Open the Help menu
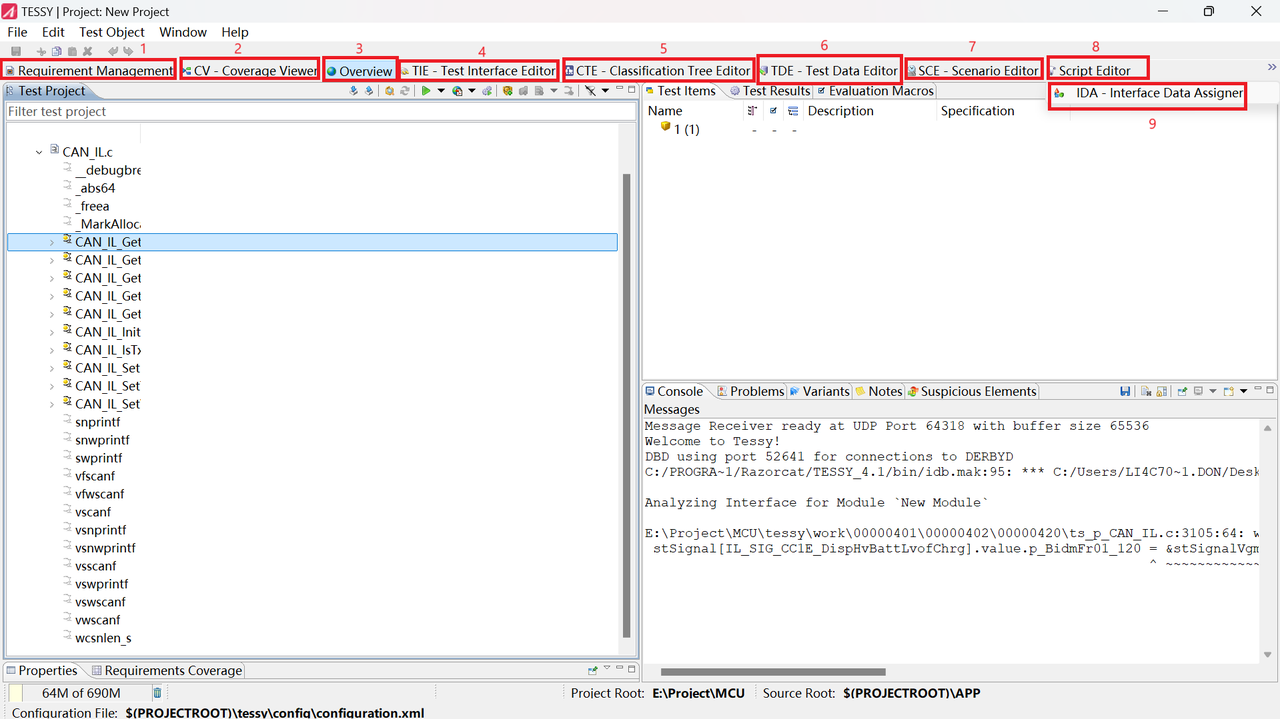 pyautogui.click(x=235, y=32)
